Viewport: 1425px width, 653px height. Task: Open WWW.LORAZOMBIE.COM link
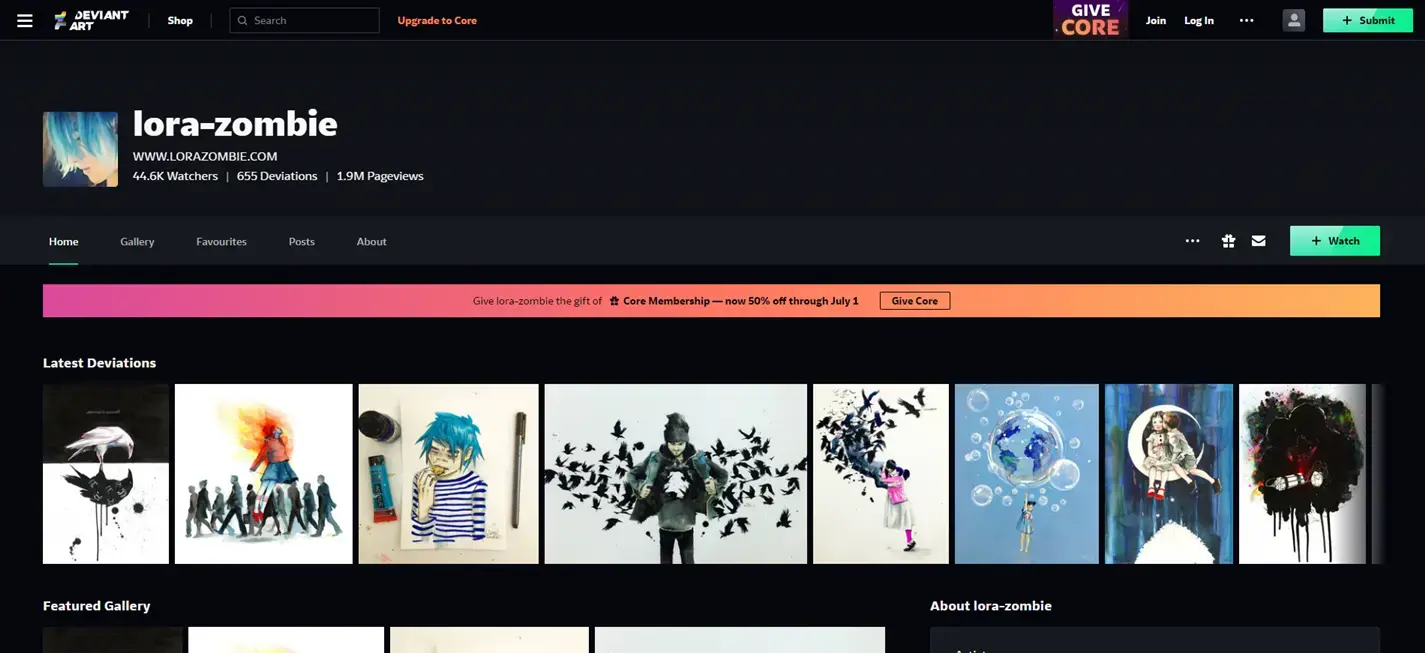pyautogui.click(x=205, y=156)
